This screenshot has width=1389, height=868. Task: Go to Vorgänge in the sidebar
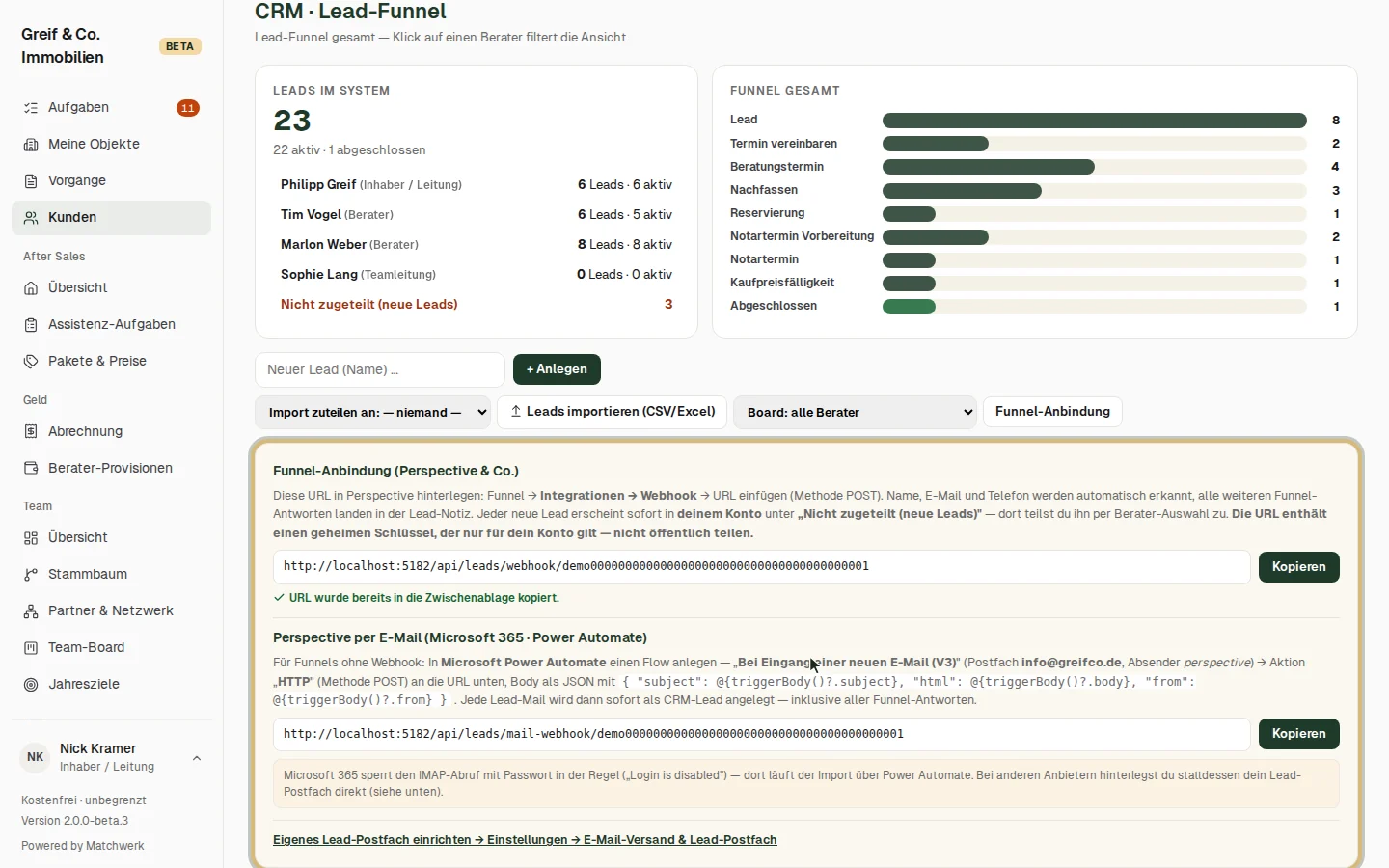[111, 181]
